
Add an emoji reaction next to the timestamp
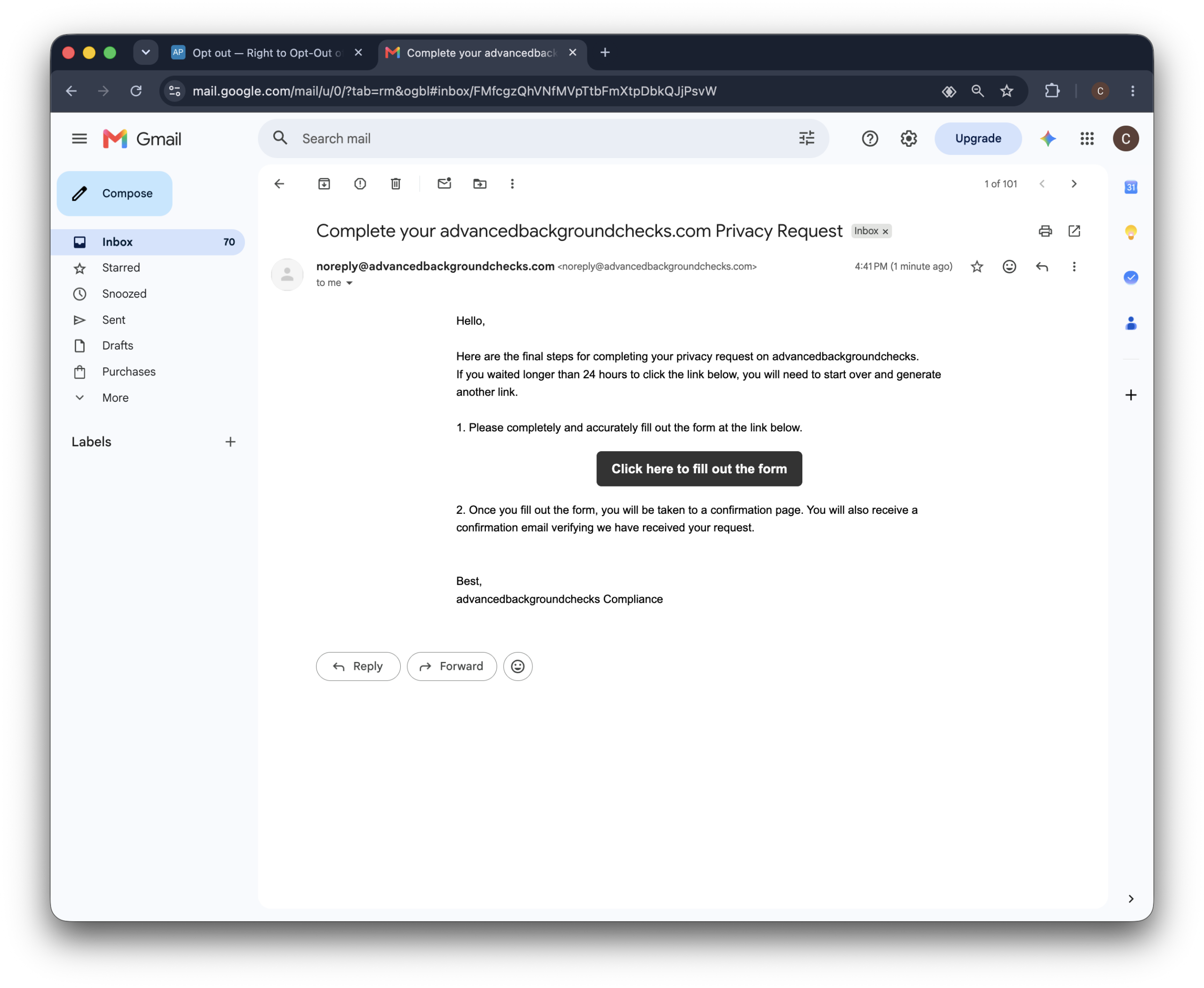tap(1009, 266)
